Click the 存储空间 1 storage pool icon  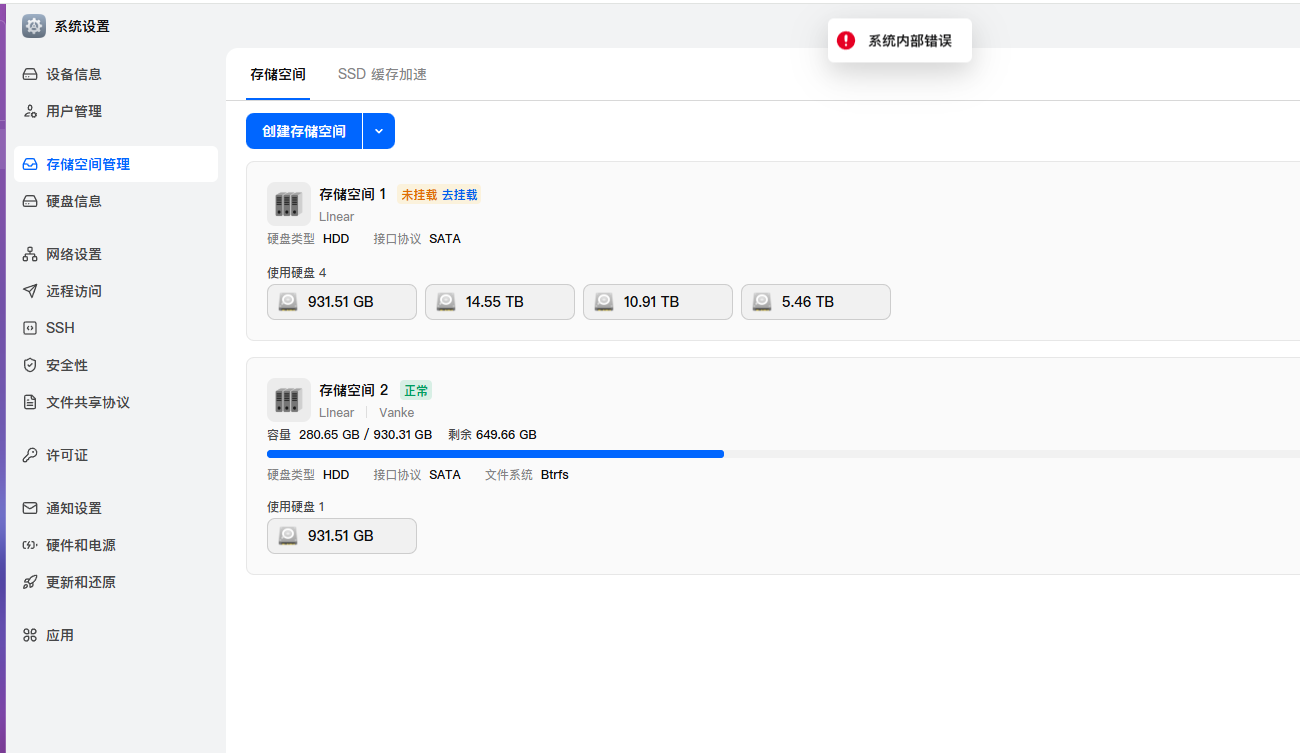(288, 203)
